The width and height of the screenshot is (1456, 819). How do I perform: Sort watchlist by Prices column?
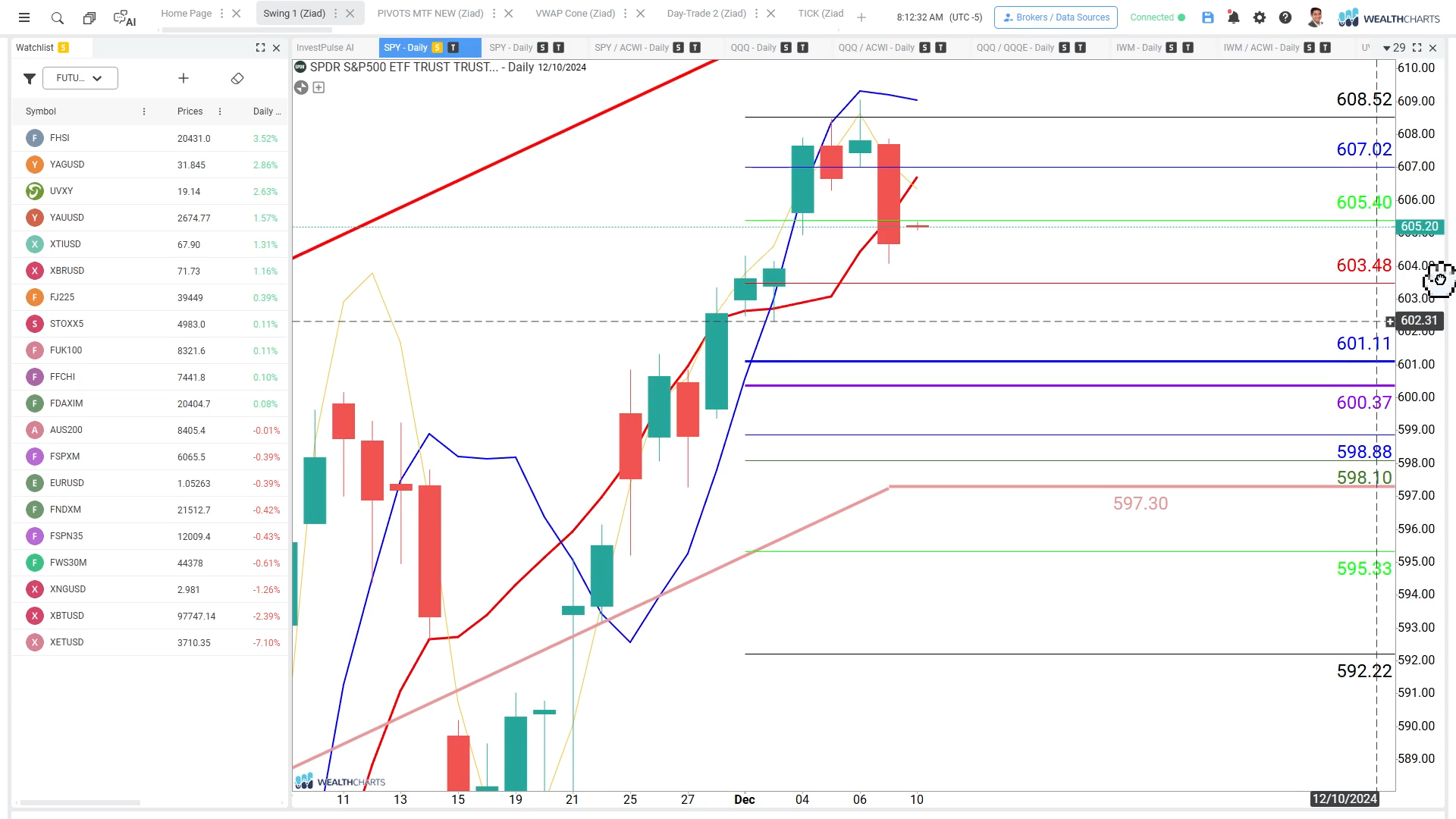pos(190,111)
